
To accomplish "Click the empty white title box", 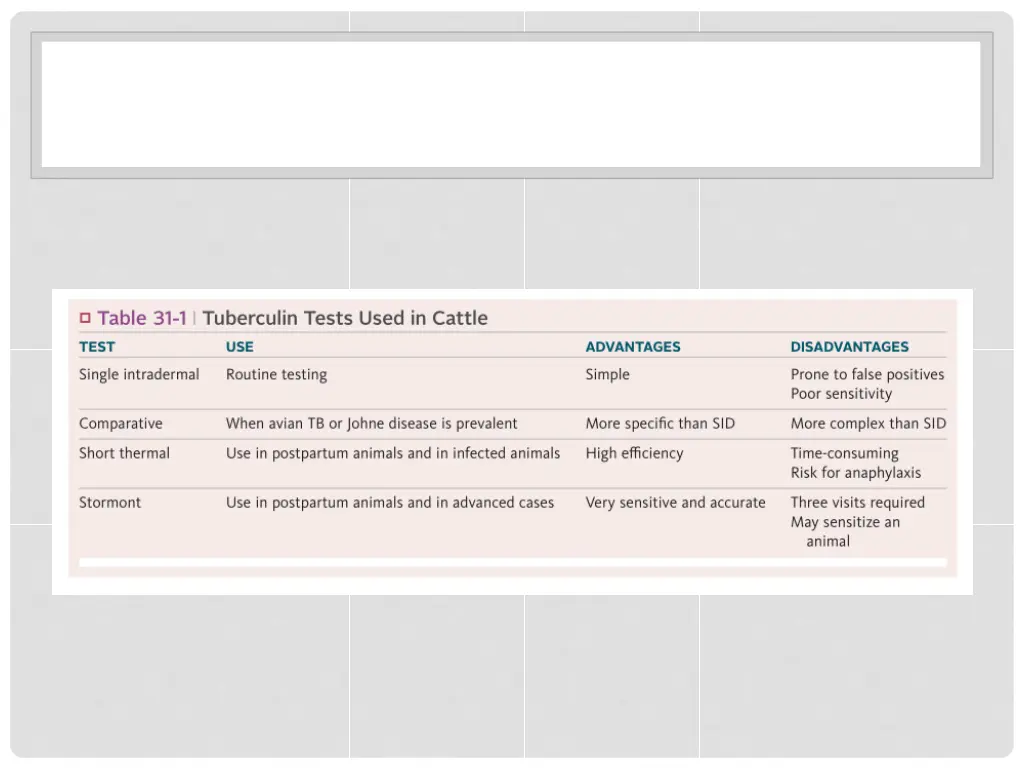I will [511, 104].
